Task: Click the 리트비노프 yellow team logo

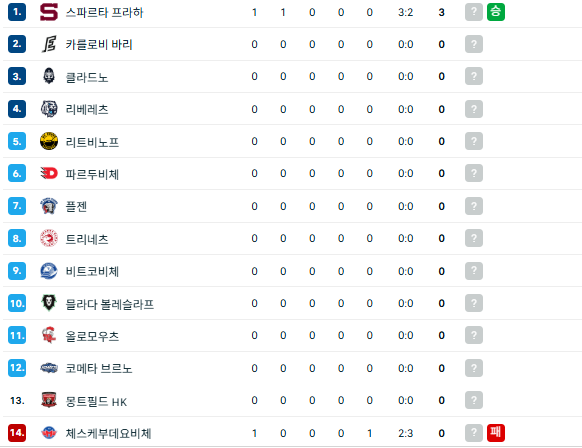Action: point(49,141)
